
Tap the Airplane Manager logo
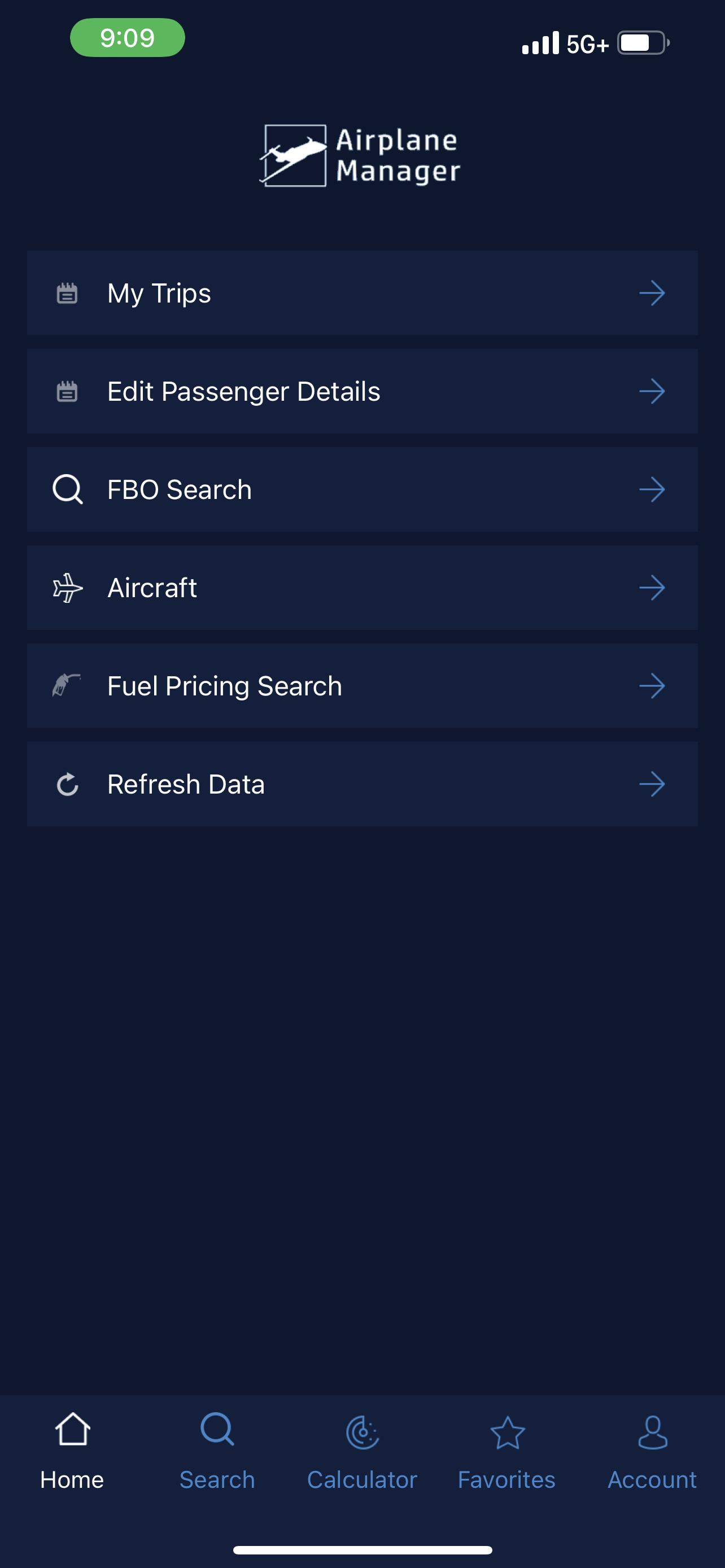[x=360, y=155]
